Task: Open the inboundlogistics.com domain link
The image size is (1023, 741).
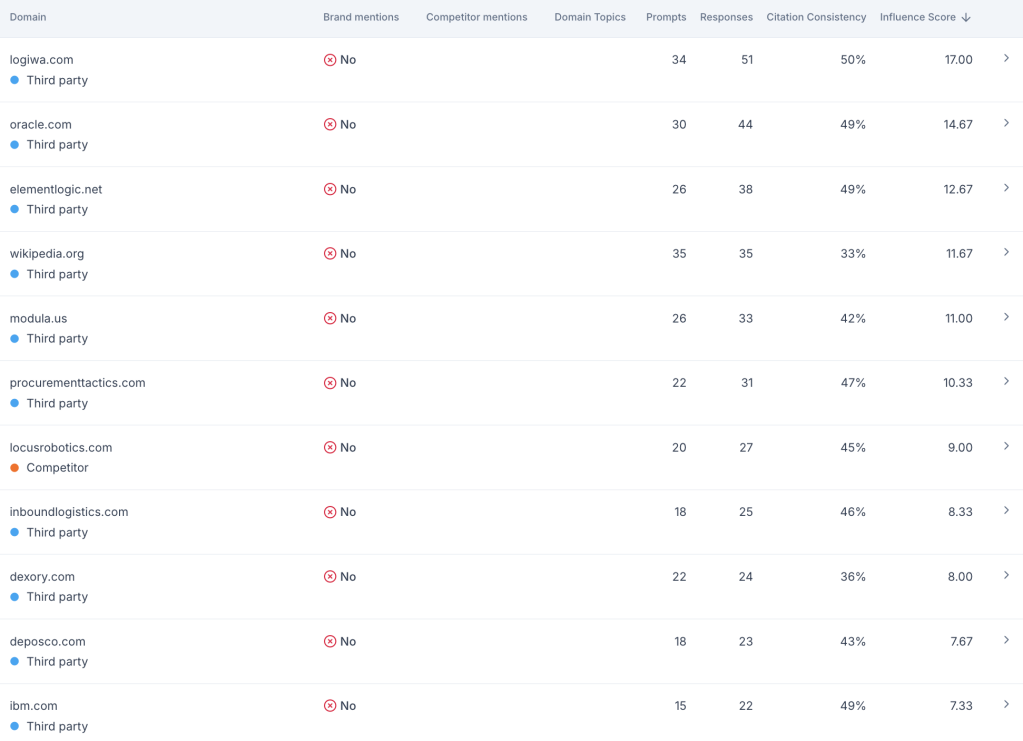Action: (x=69, y=512)
